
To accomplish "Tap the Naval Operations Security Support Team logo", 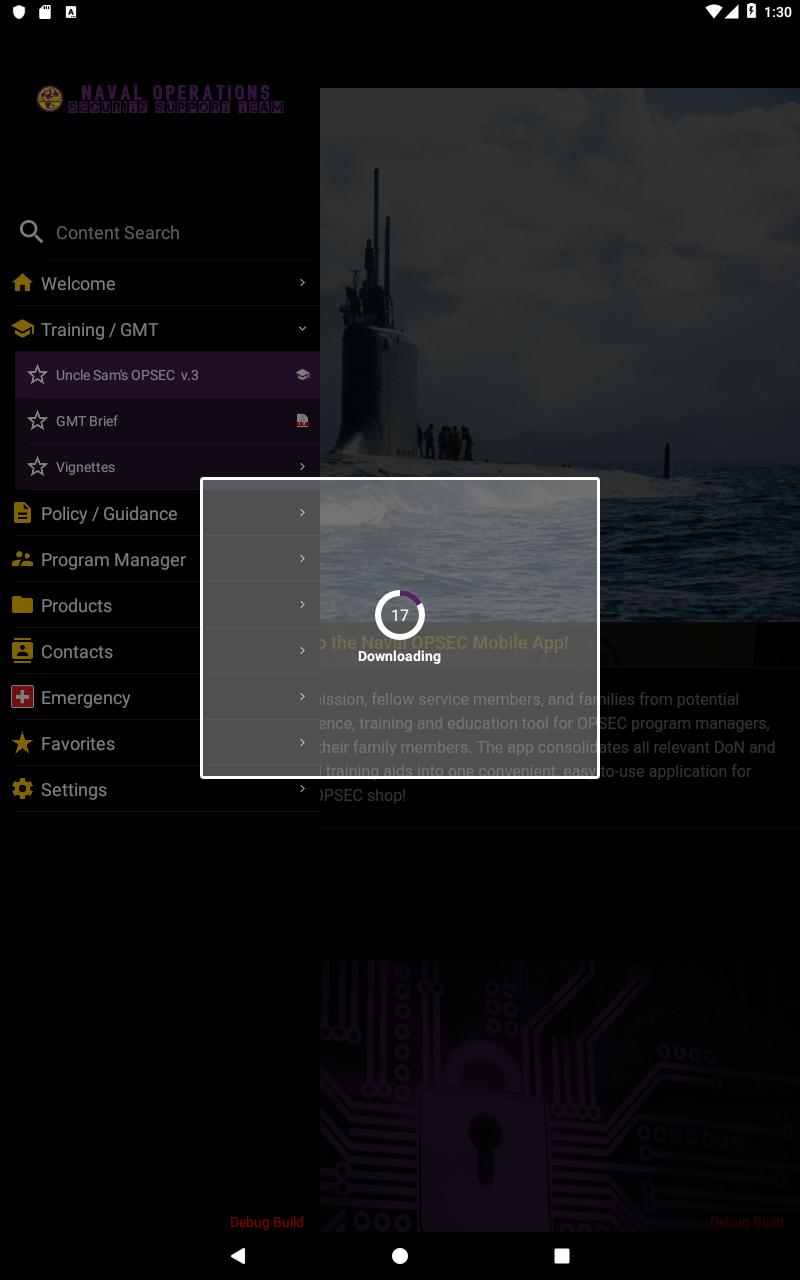I will 160,99.
